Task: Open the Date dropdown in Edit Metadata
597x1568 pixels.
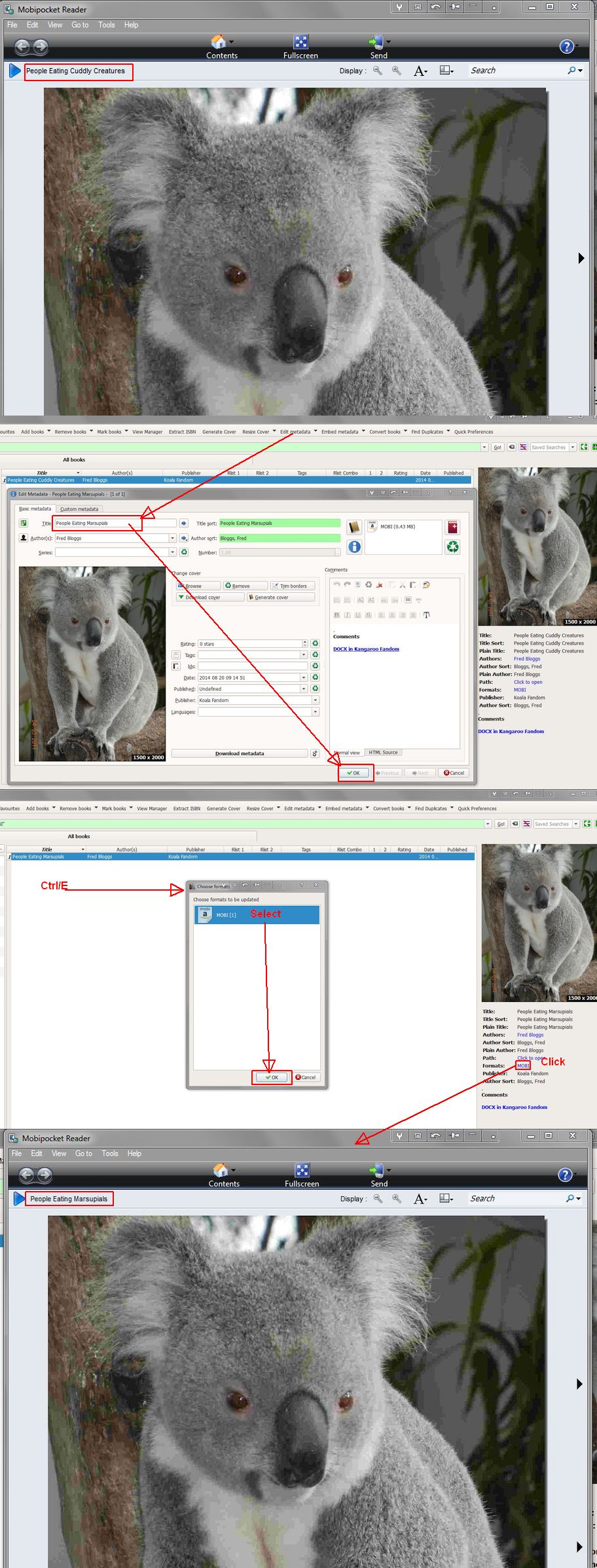Action: point(304,678)
